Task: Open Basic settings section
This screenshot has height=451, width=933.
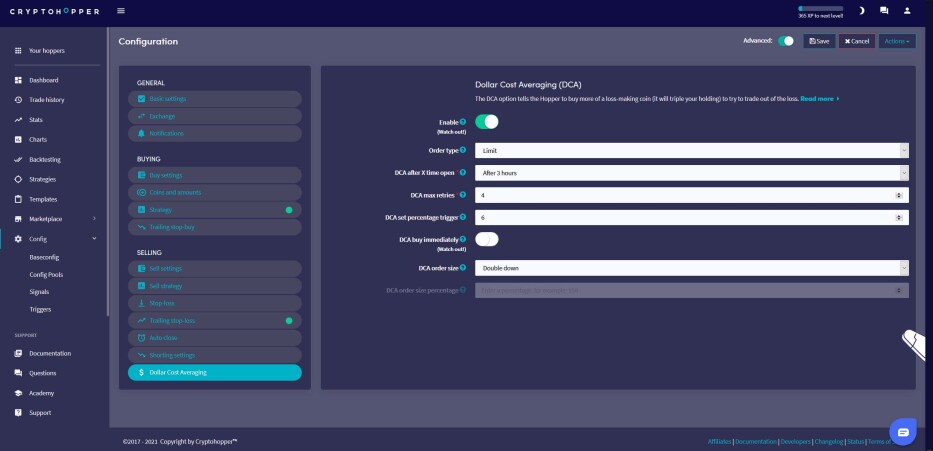Action: point(215,99)
